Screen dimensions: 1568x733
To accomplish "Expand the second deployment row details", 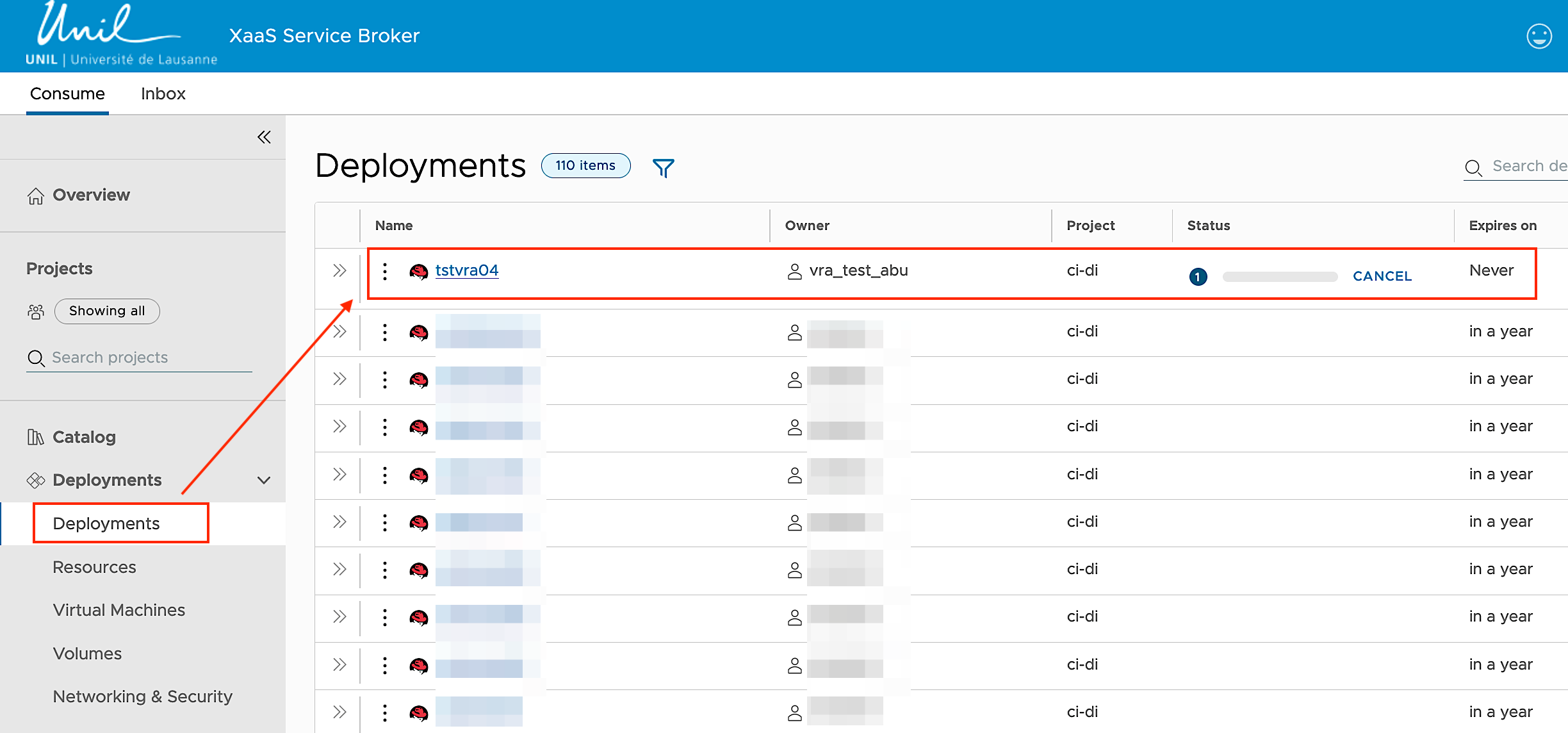I will click(339, 332).
